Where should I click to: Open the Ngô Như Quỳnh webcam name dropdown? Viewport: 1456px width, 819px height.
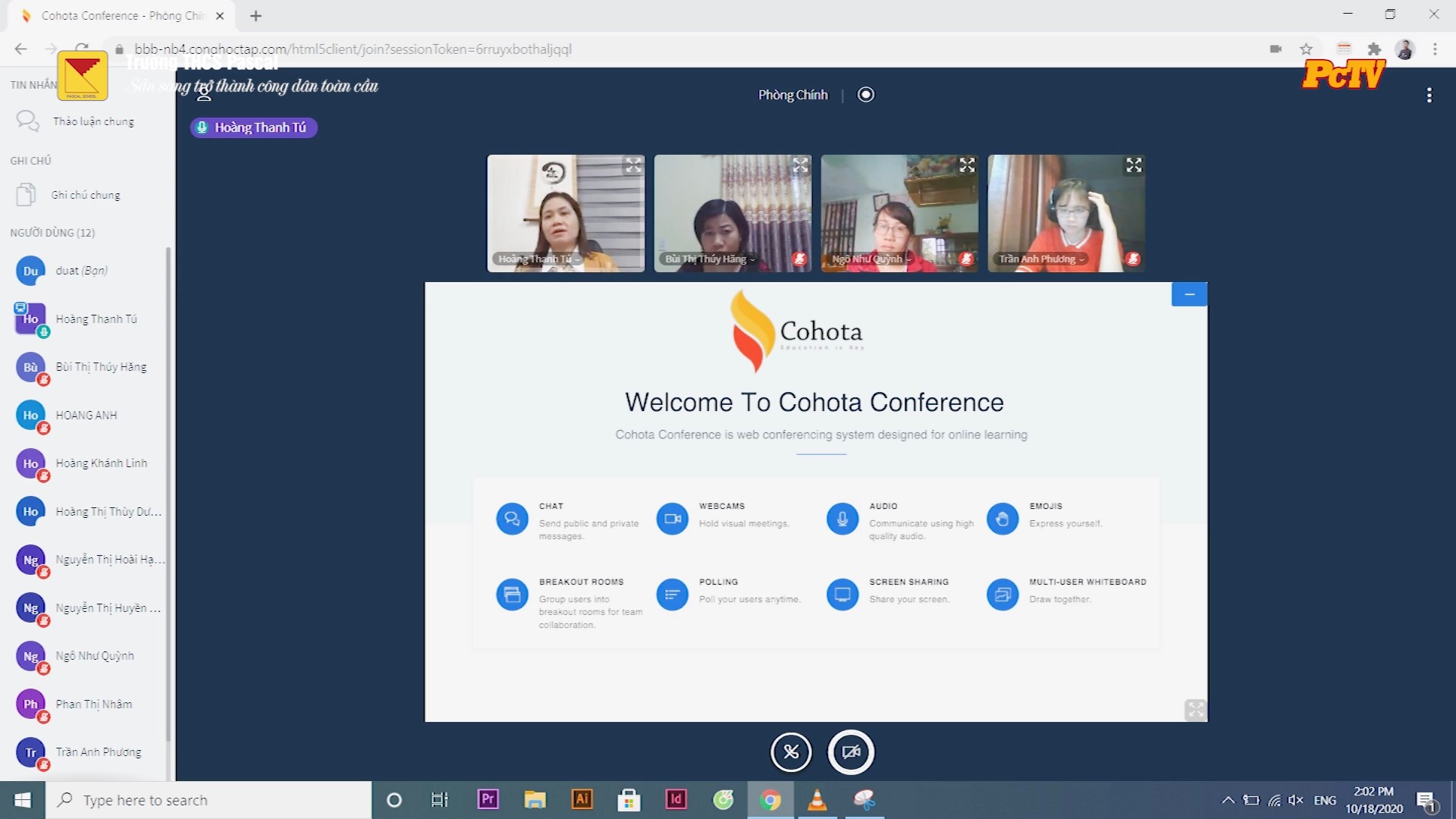[871, 259]
